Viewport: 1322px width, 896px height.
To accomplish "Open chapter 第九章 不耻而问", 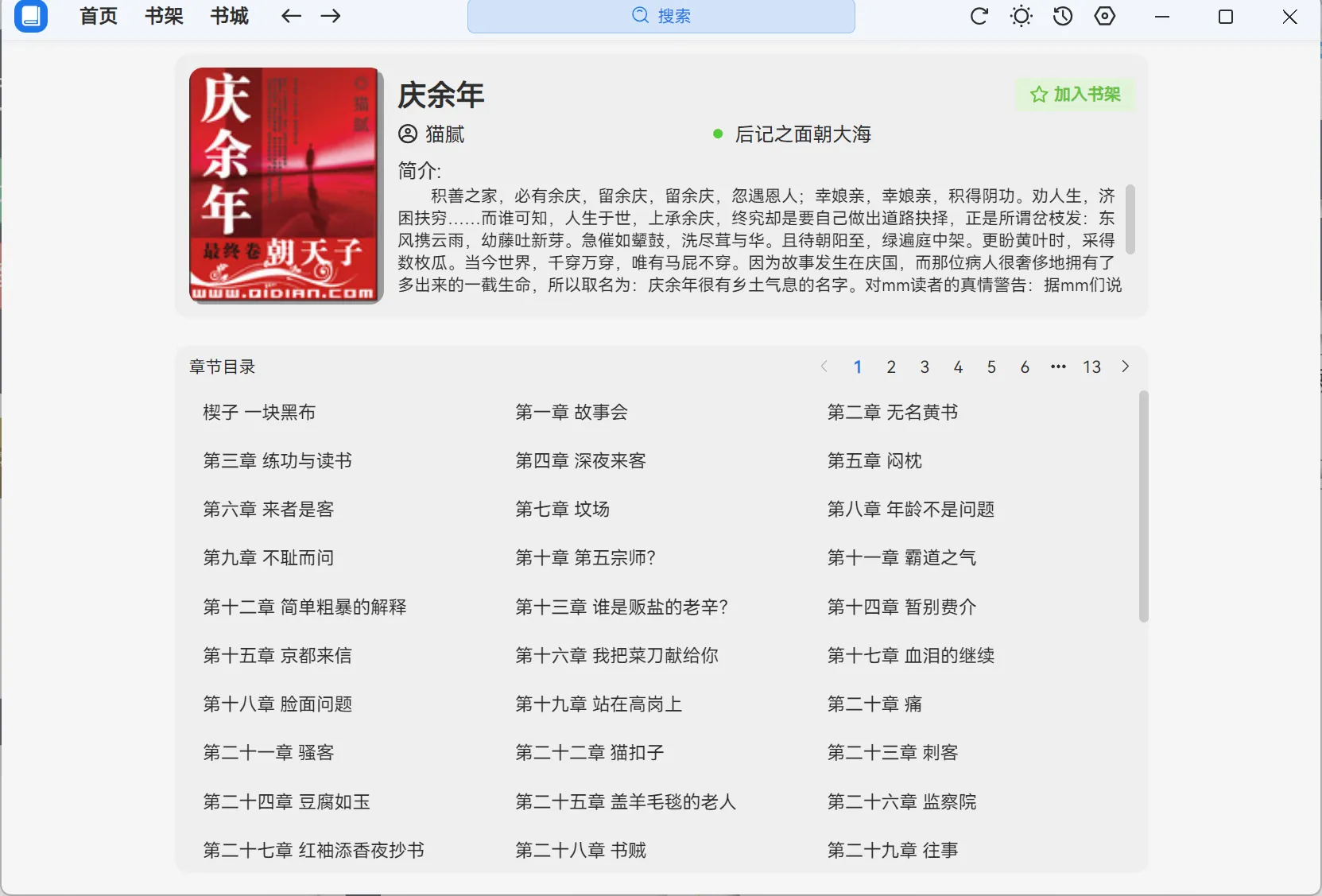I will 269,557.
